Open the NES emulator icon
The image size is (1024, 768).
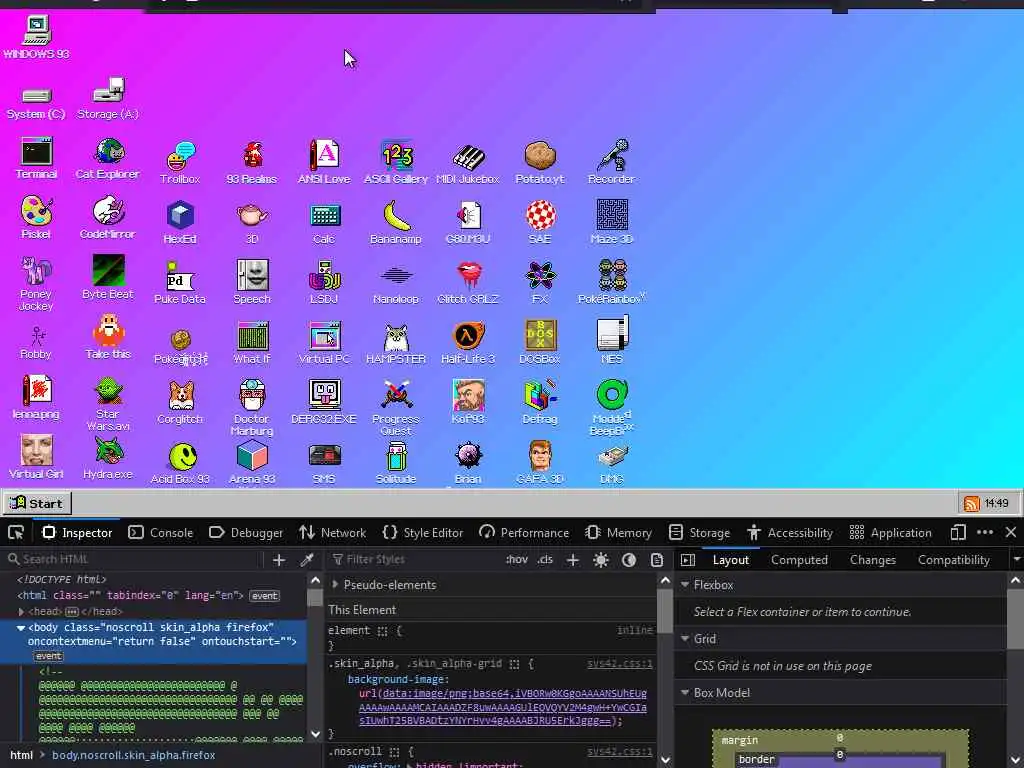[612, 341]
